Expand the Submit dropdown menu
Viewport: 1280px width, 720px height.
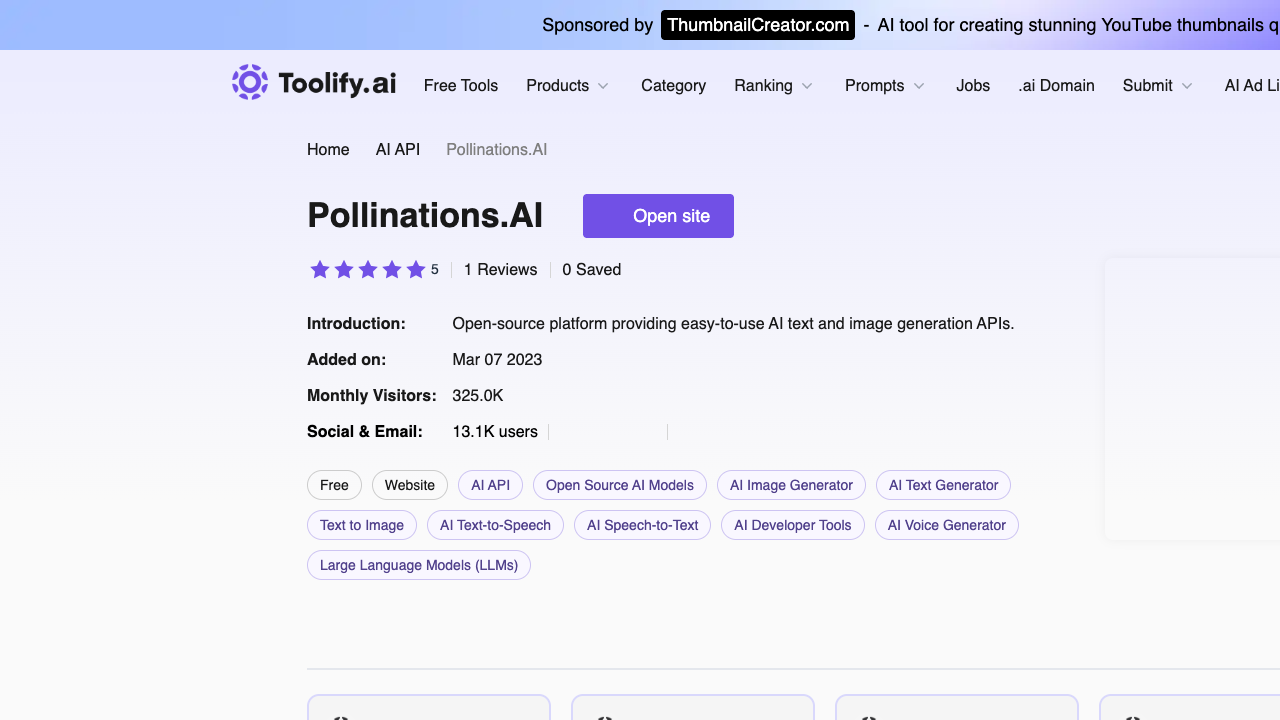pos(1158,86)
